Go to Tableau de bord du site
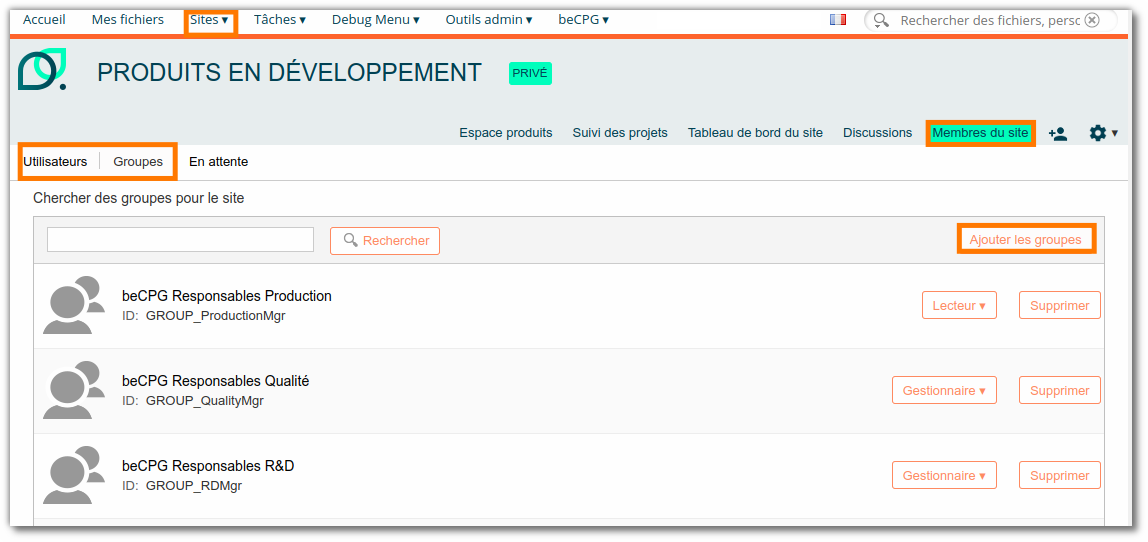This screenshot has width=1148, height=542. pyautogui.click(x=756, y=133)
